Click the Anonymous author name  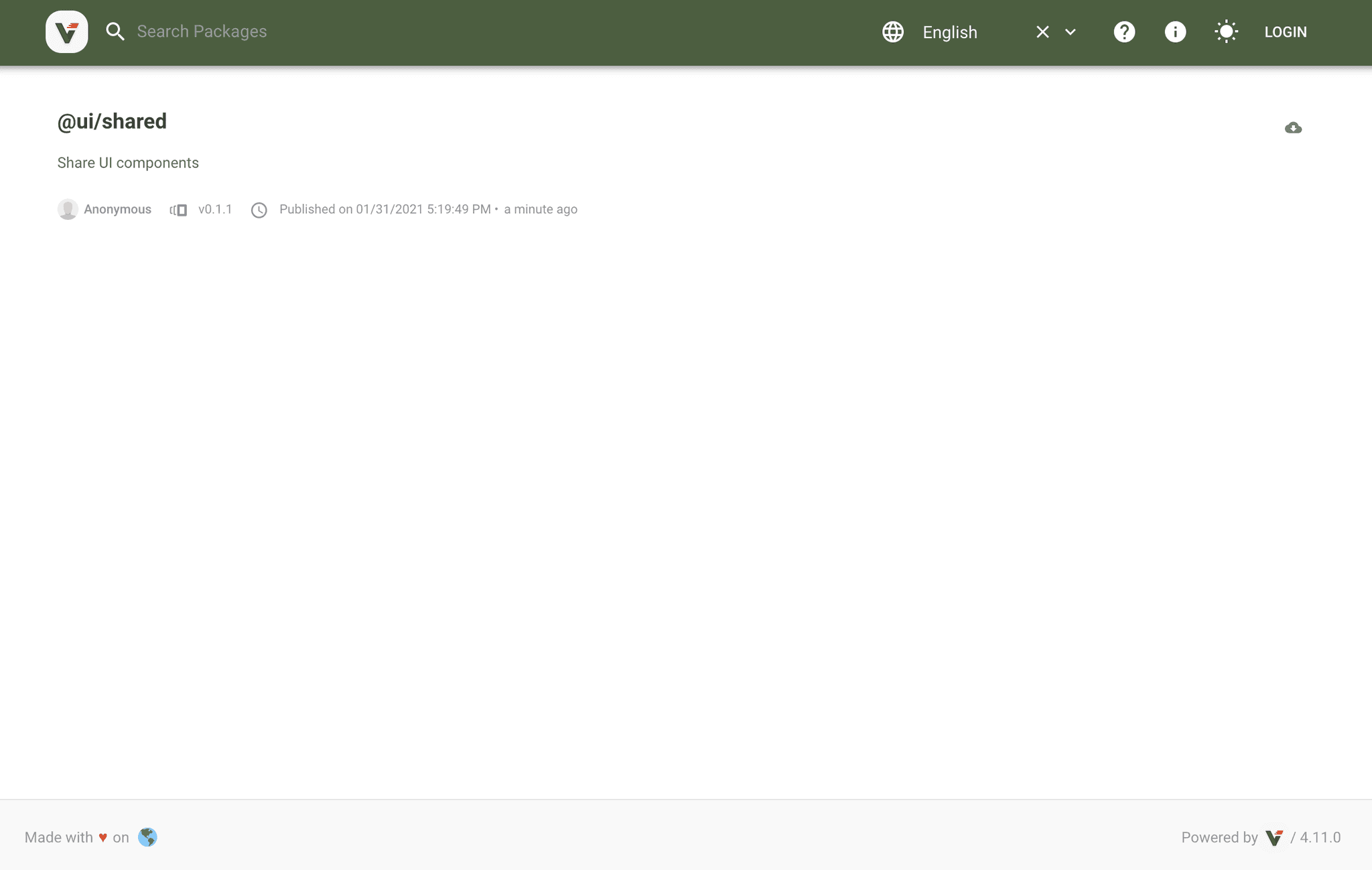(117, 209)
